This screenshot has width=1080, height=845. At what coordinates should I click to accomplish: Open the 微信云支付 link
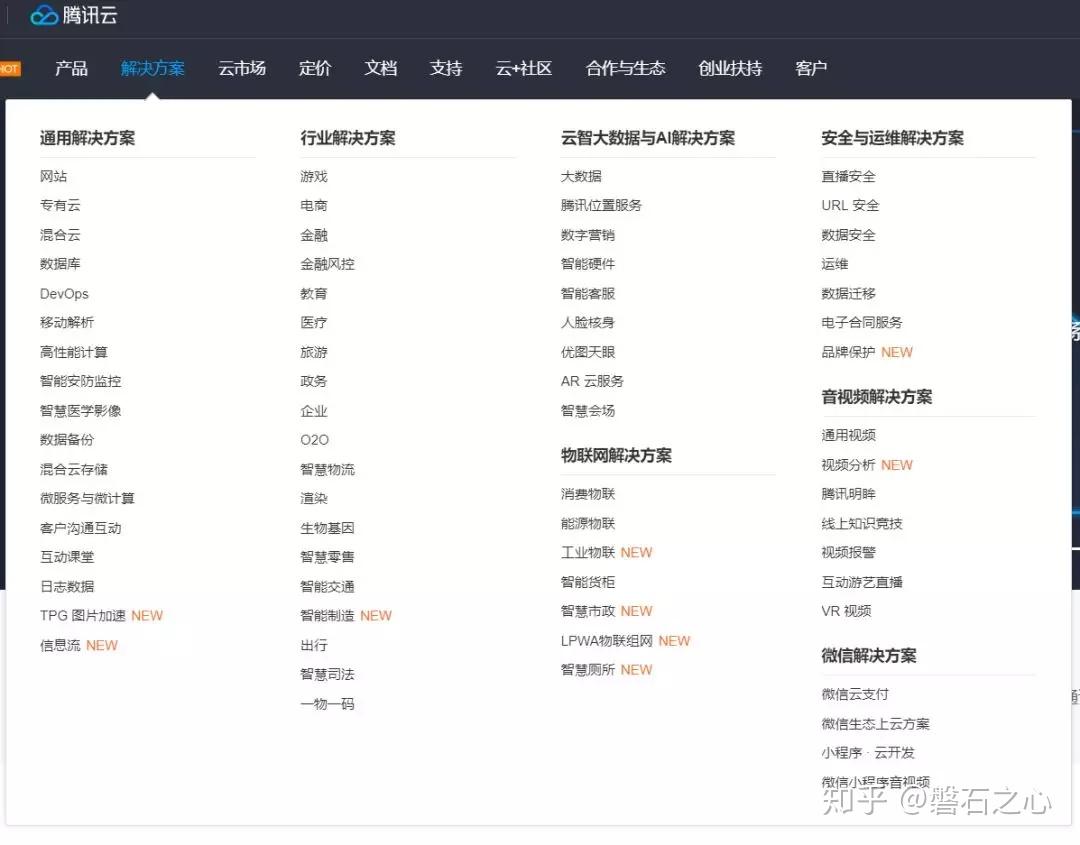click(x=855, y=694)
